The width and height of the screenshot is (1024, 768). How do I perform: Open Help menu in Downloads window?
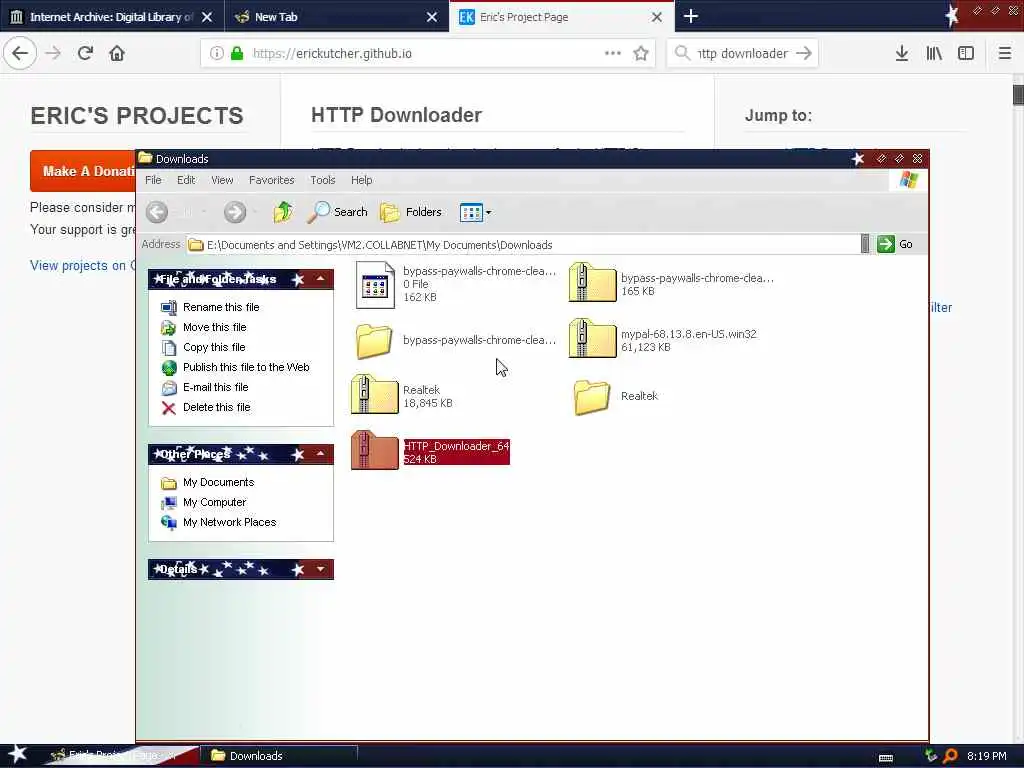361,180
